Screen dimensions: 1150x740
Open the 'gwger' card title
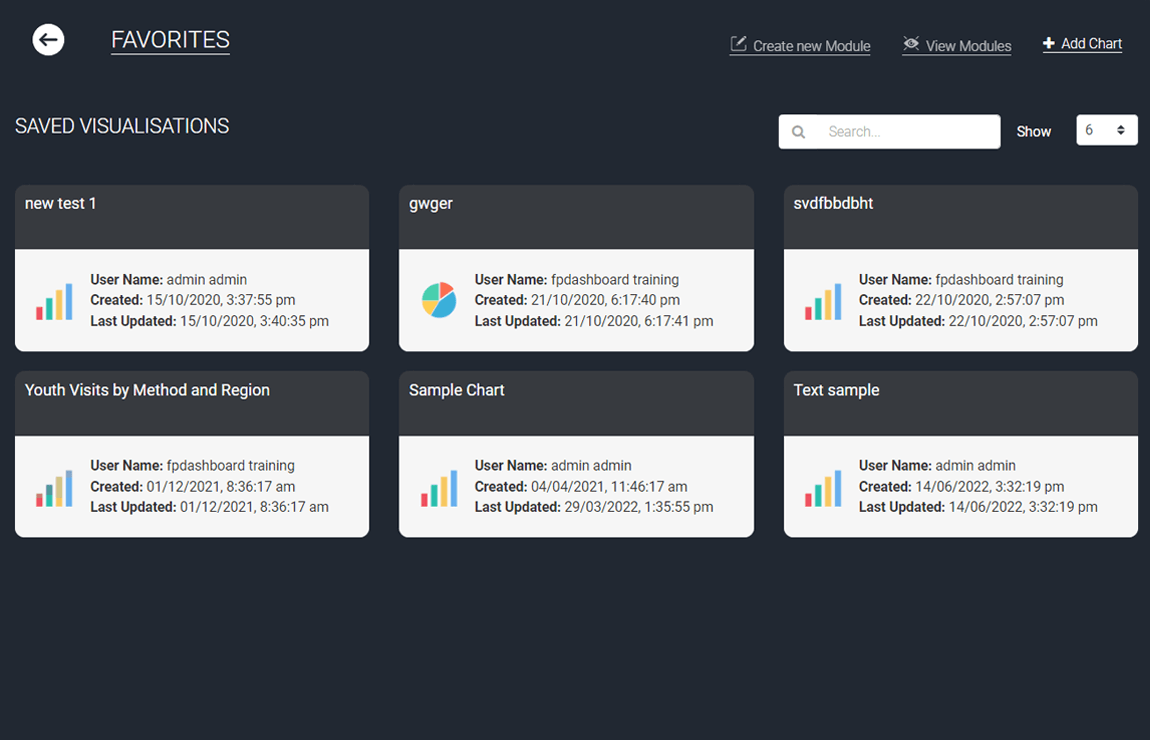(x=431, y=204)
